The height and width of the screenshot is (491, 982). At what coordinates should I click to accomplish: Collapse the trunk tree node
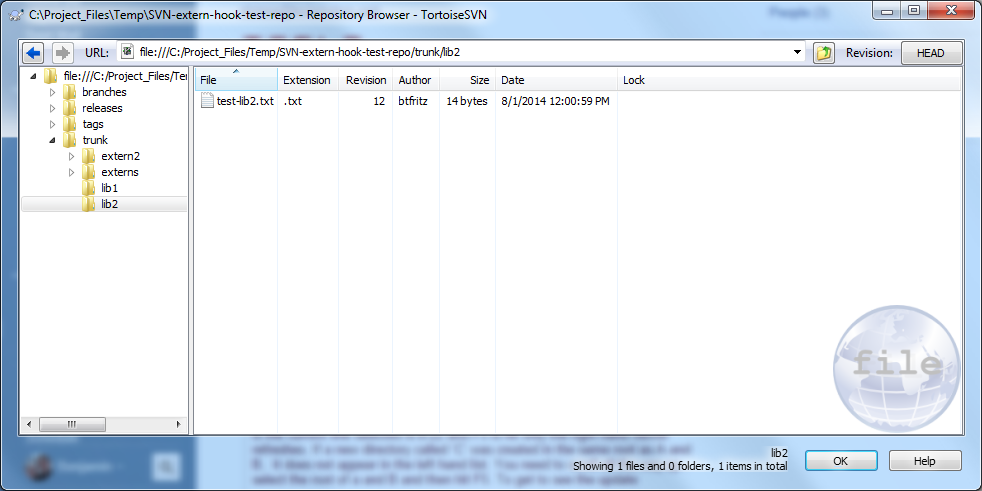tap(53, 140)
